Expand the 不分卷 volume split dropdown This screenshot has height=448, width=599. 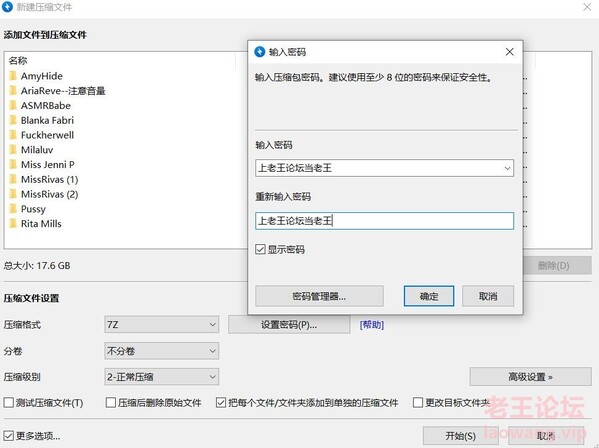pos(162,351)
